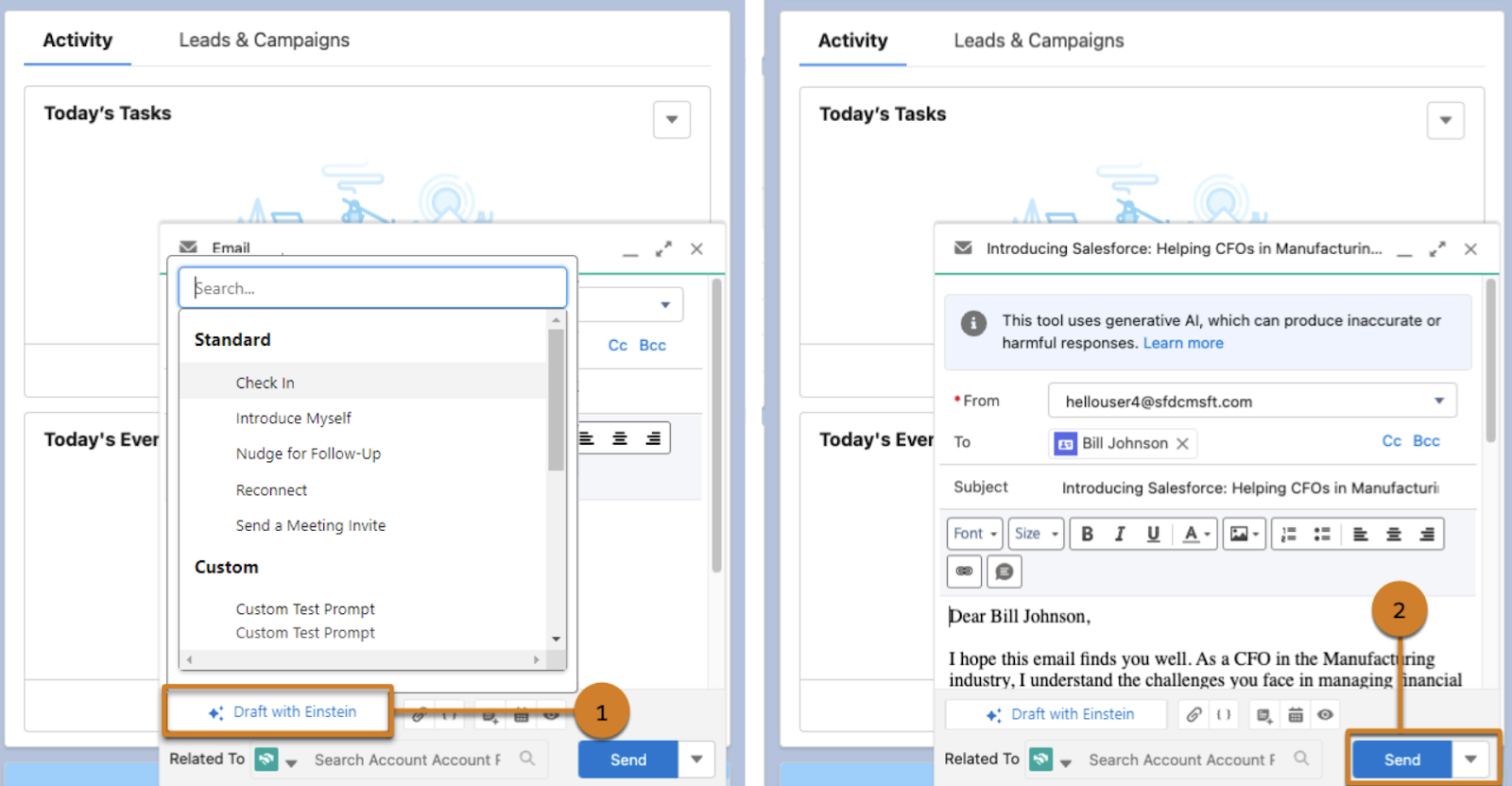The height and width of the screenshot is (786, 1512).
Task: Click the envelope icon in the right composer header
Action: click(x=963, y=248)
